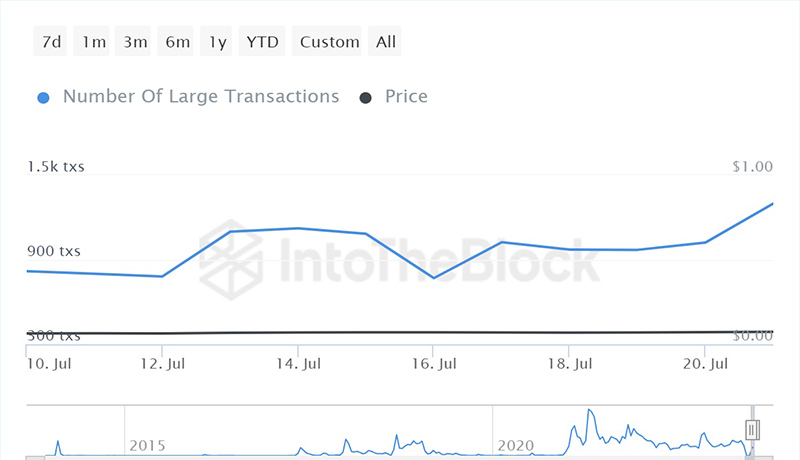This screenshot has width=800, height=460.
Task: Switch chart range to 1m
Action: point(94,42)
